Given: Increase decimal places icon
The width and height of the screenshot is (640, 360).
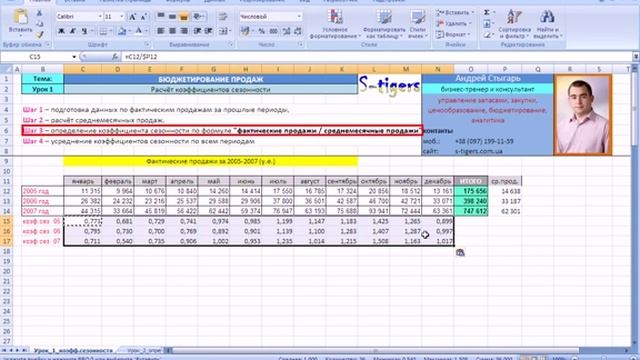Looking at the screenshot, I should pyautogui.click(x=286, y=31).
